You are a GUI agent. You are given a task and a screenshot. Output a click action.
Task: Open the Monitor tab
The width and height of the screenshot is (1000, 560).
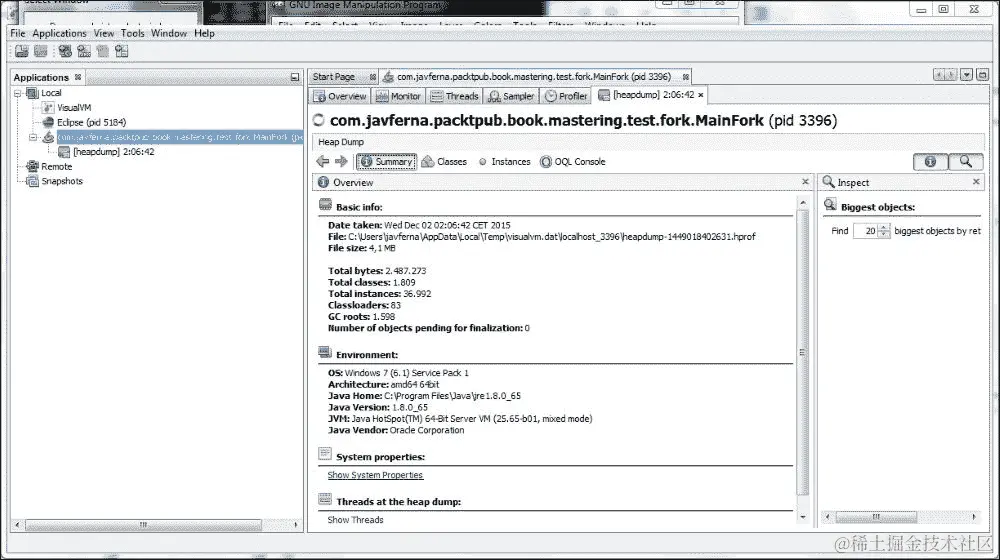[398, 96]
